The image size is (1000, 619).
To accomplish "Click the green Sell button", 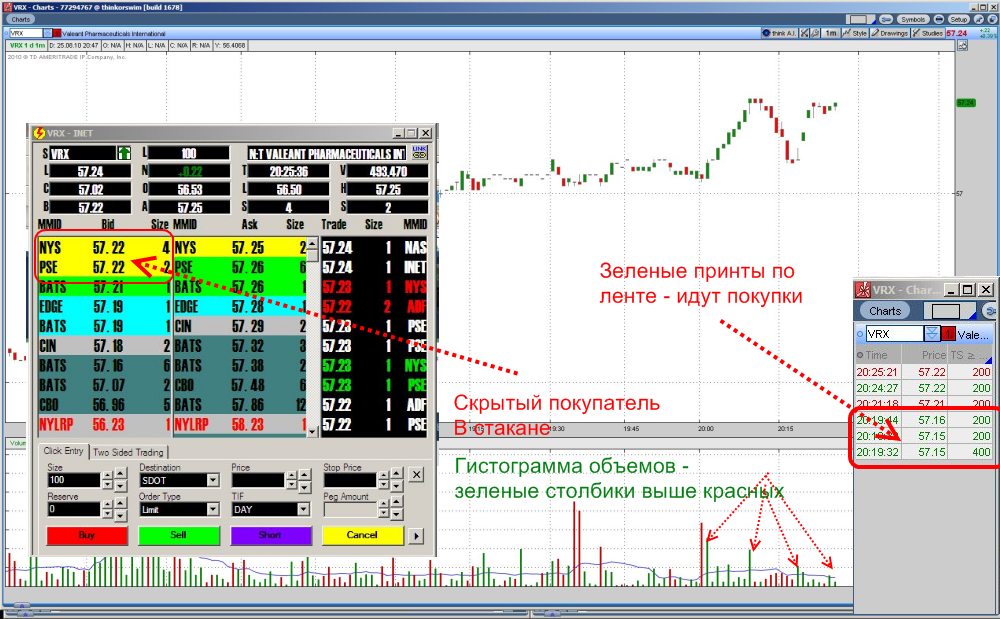I will point(179,535).
